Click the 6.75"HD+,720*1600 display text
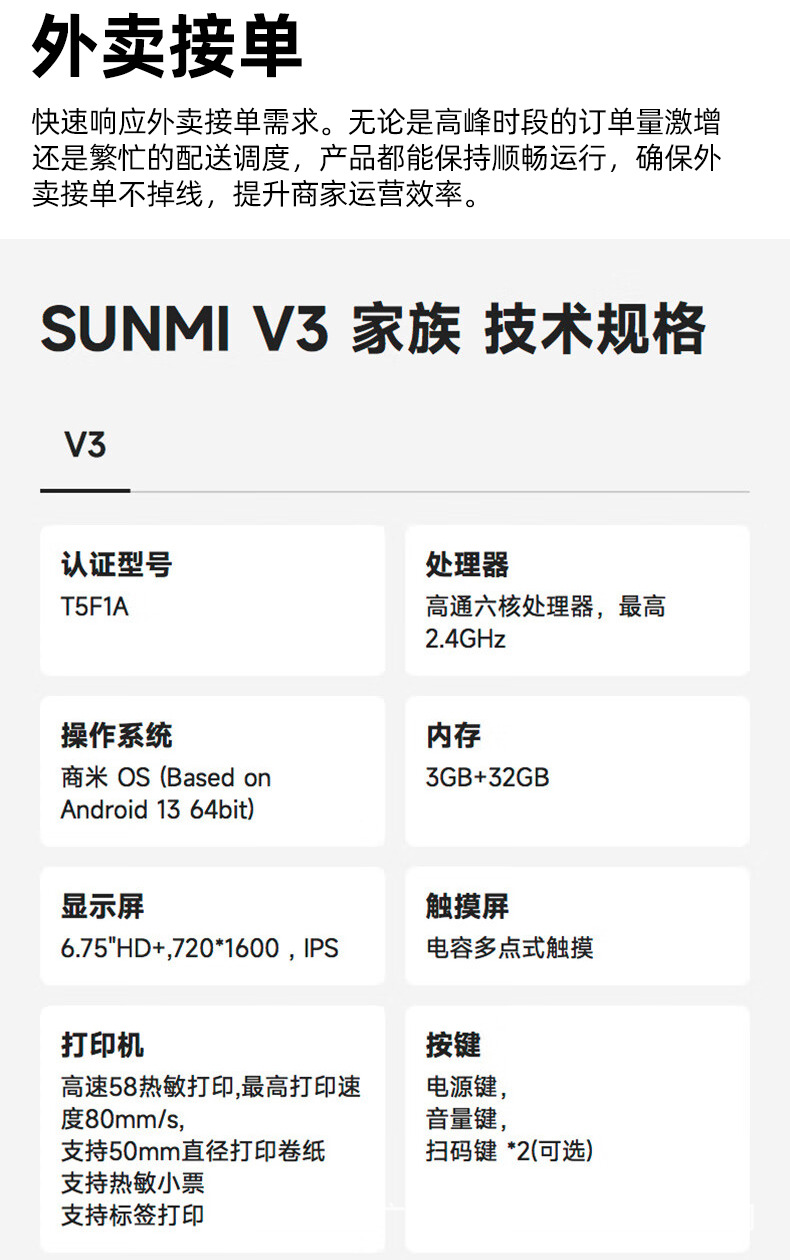 point(200,948)
